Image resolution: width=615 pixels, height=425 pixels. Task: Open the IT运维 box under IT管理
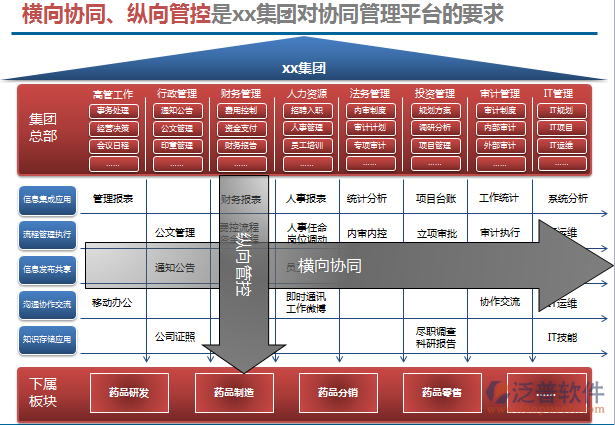[x=562, y=146]
